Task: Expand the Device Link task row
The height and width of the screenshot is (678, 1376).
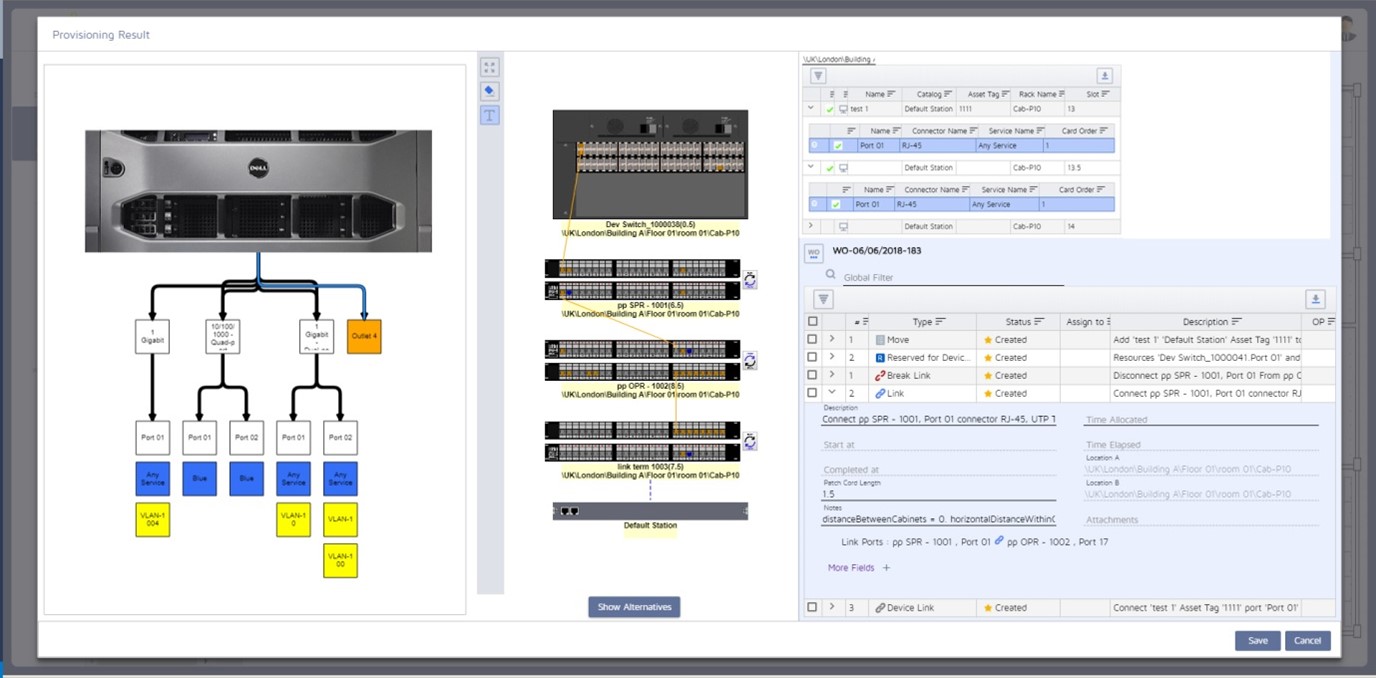Action: 832,608
